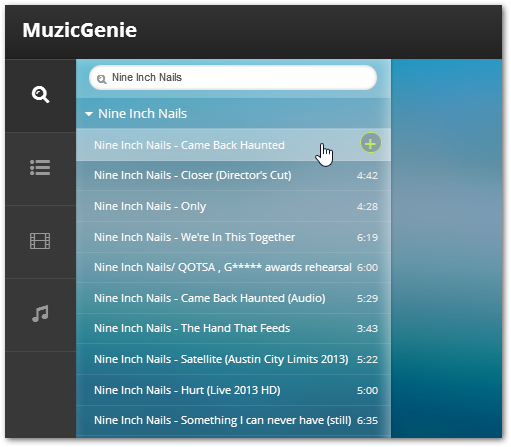Image resolution: width=511 pixels, height=447 pixels.
Task: Select Nine Inch Nails - Only
Action: pos(233,206)
